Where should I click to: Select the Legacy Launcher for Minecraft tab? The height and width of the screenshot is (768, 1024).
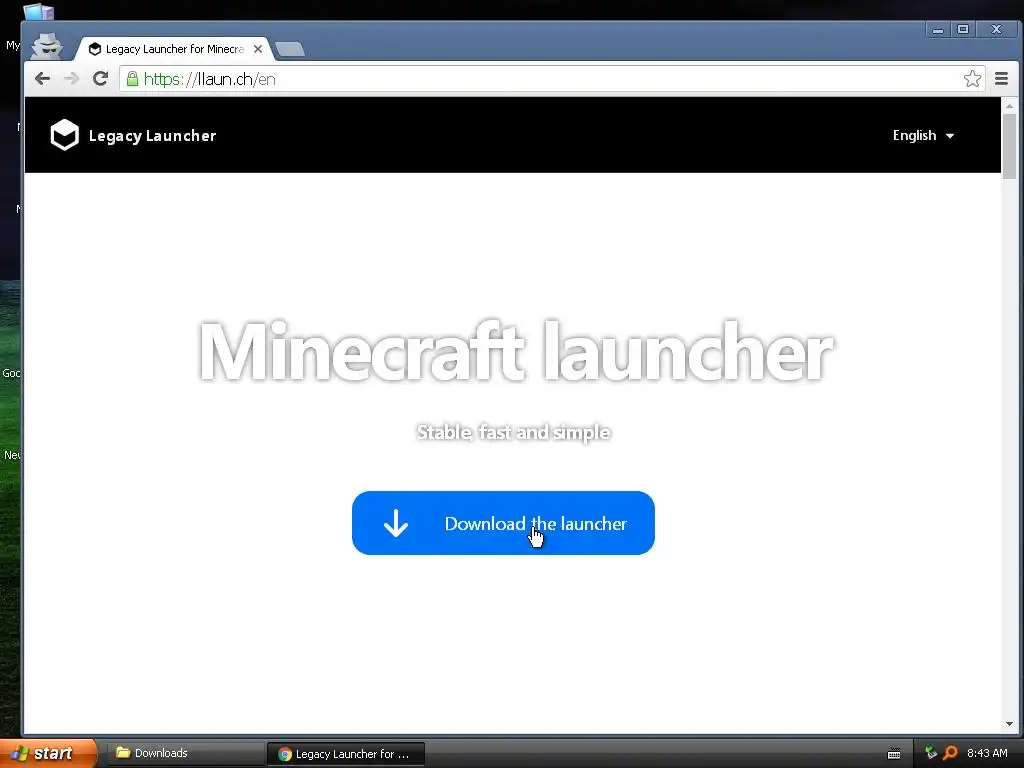[x=174, y=49]
